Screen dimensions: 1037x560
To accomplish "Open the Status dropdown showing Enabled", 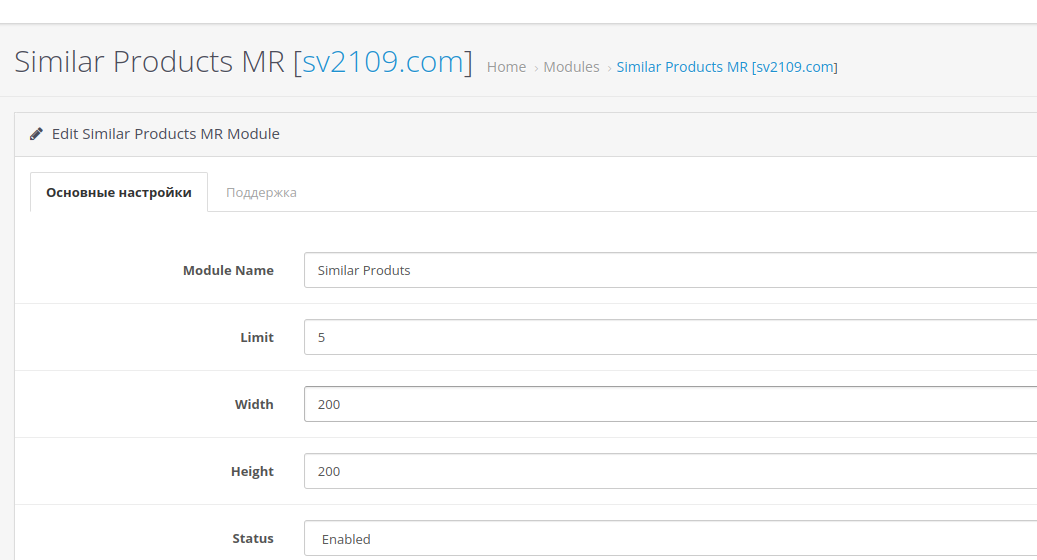I will [671, 539].
